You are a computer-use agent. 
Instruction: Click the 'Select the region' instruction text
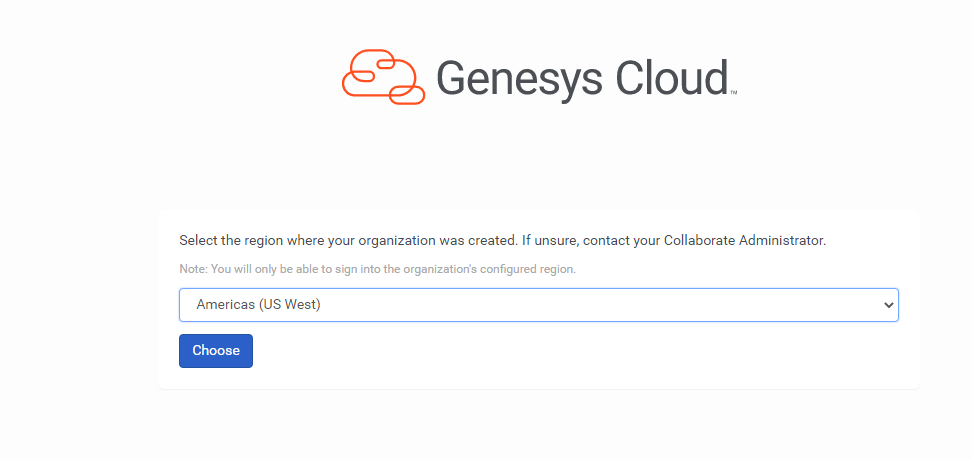(x=240, y=241)
